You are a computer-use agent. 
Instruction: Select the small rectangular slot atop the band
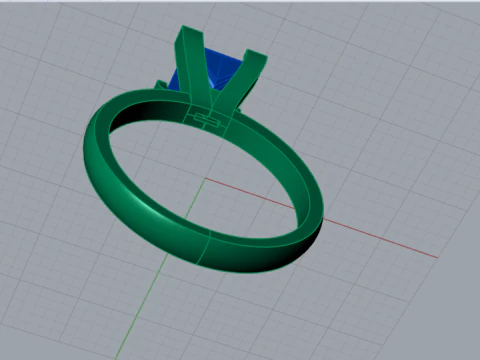(207, 120)
